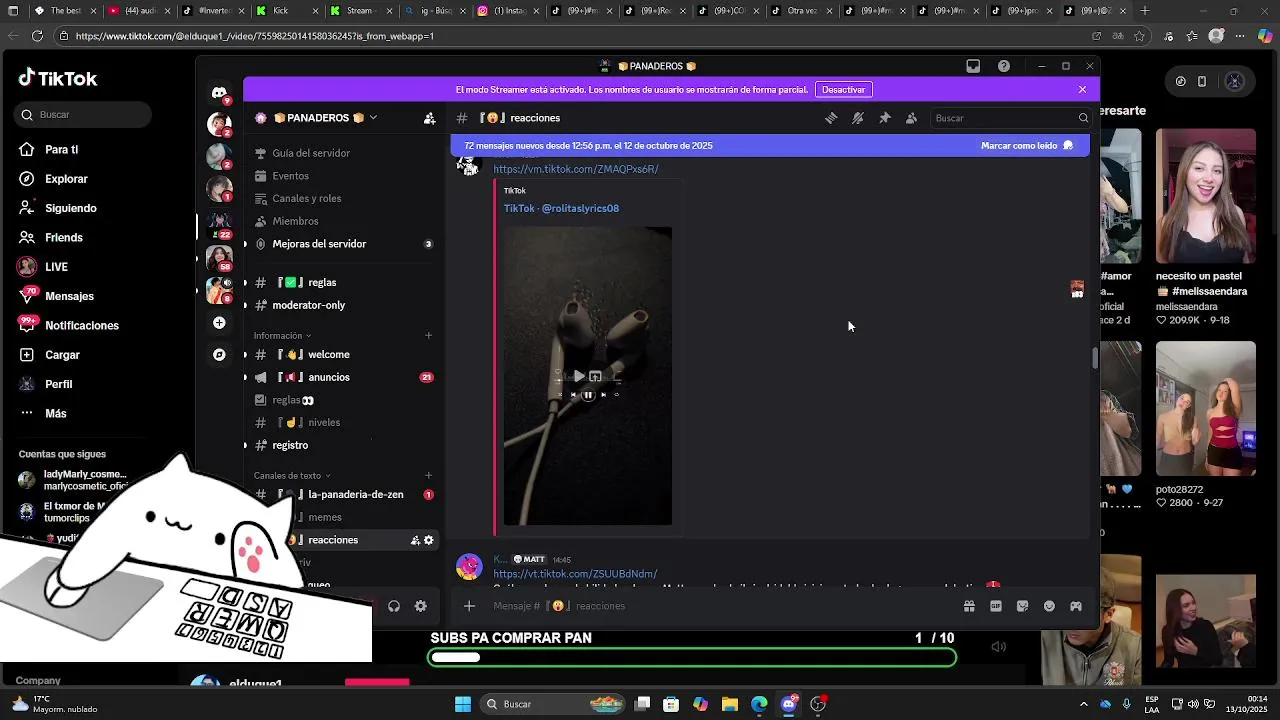Create channel with plus next to Información
The width and height of the screenshot is (1280, 720).
point(429,335)
